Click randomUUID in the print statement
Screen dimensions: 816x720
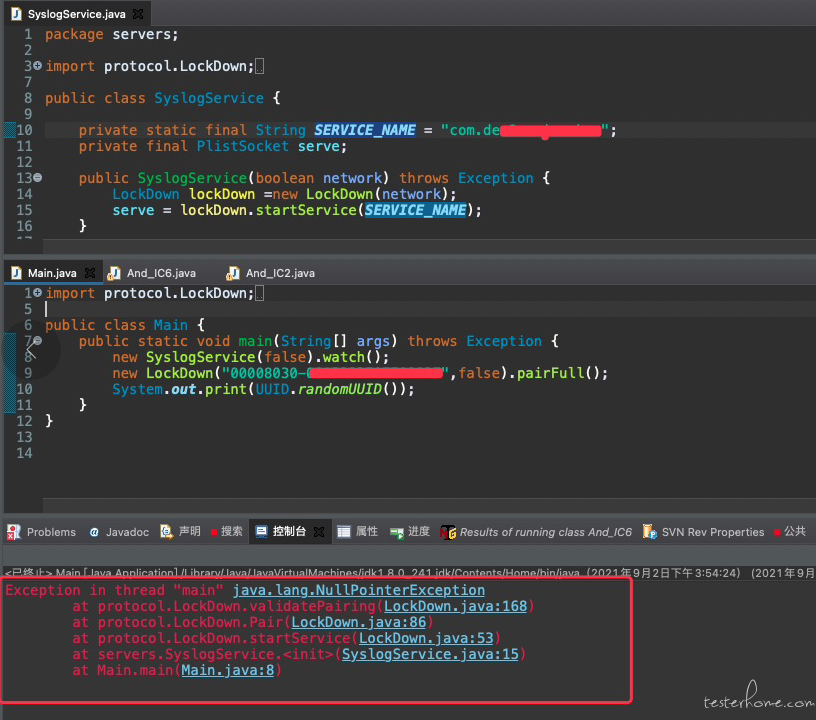point(340,389)
